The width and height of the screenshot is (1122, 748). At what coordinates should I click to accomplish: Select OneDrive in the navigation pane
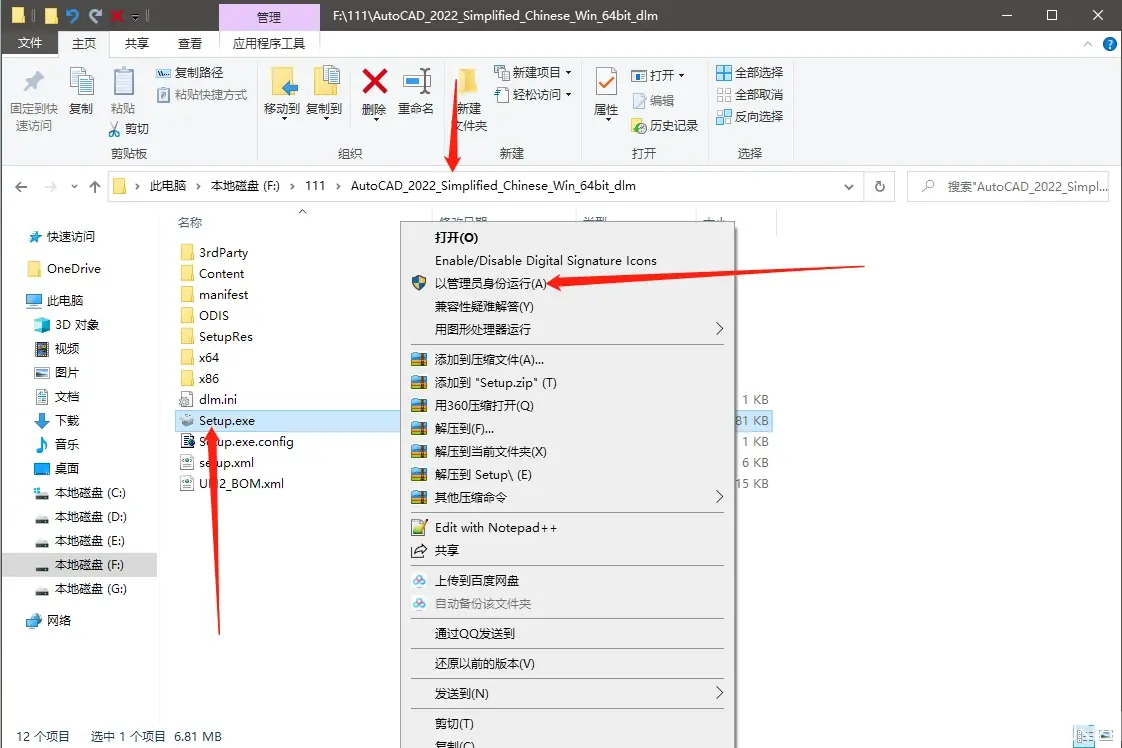click(74, 269)
